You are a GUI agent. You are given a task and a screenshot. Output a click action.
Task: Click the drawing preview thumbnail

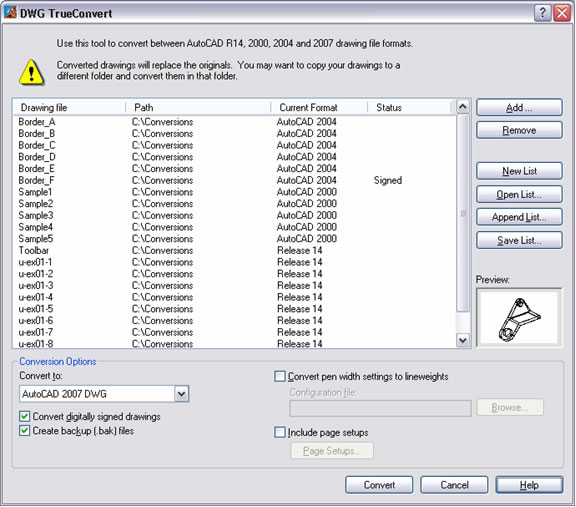click(x=519, y=318)
